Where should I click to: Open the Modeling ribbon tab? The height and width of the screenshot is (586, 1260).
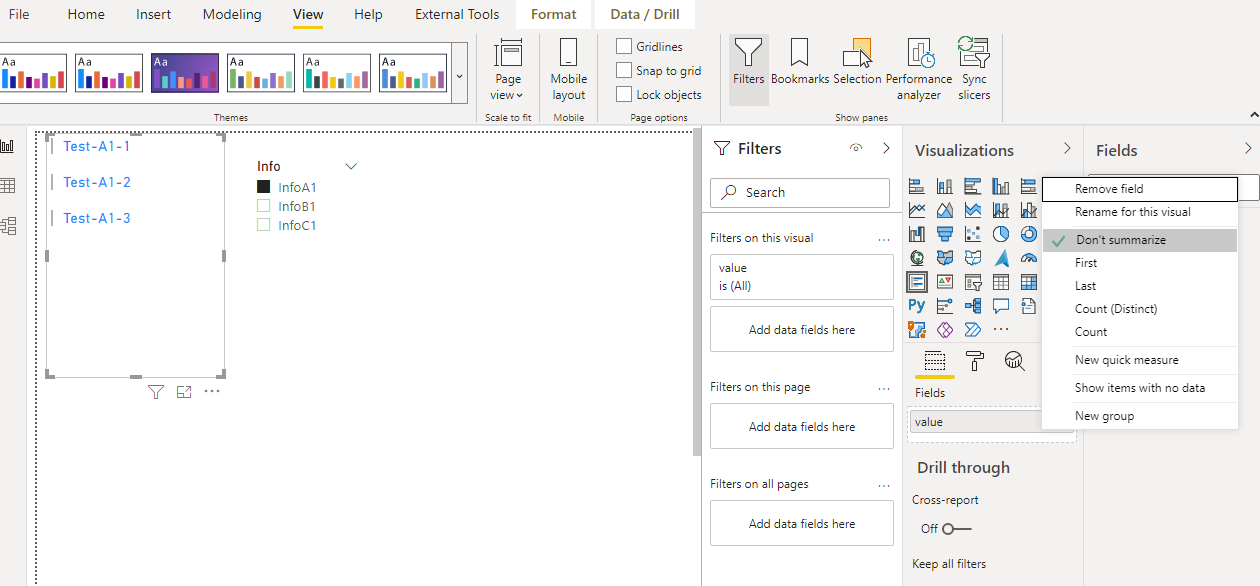232,14
